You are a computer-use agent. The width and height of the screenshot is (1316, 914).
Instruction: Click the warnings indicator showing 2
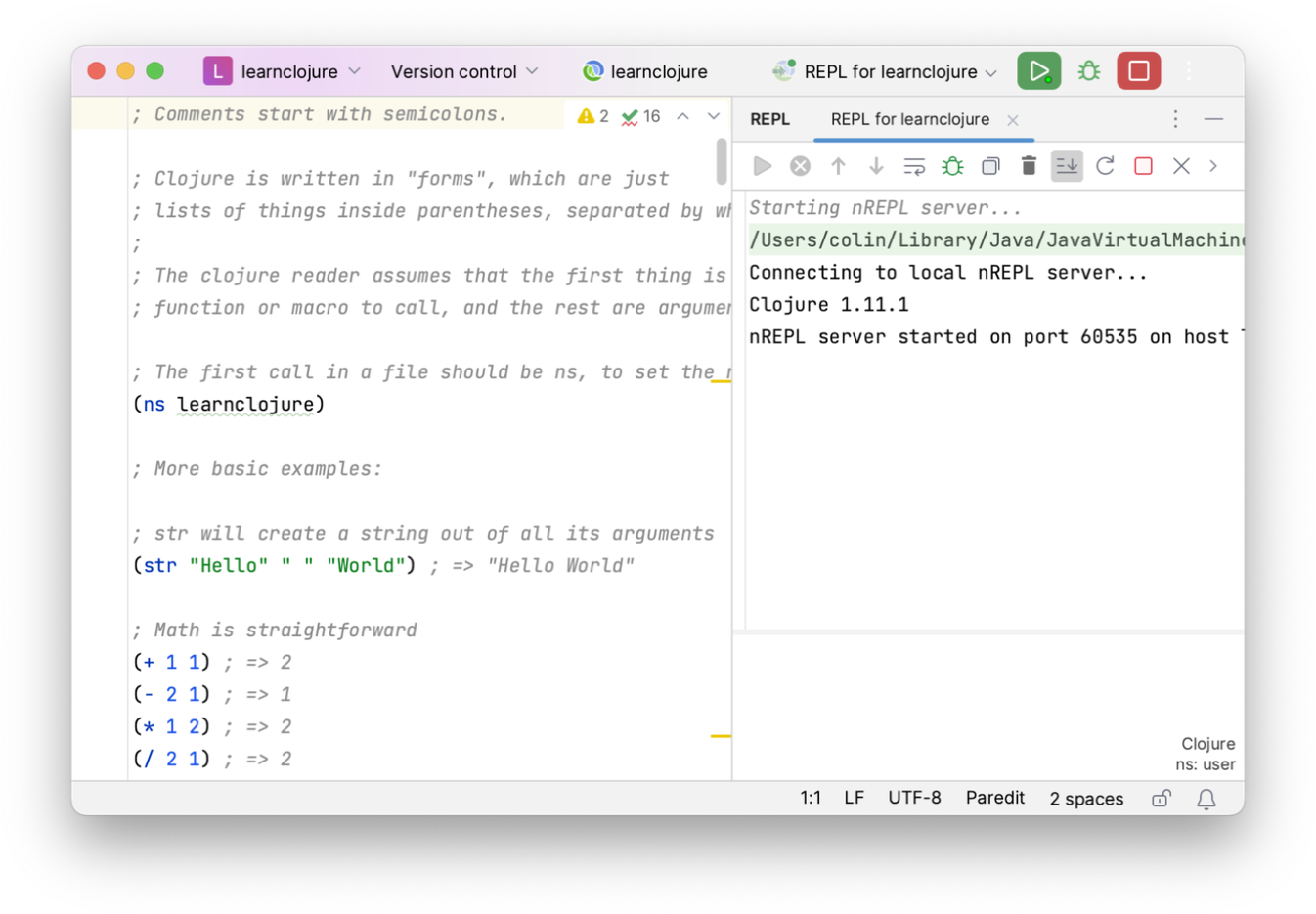(592, 116)
